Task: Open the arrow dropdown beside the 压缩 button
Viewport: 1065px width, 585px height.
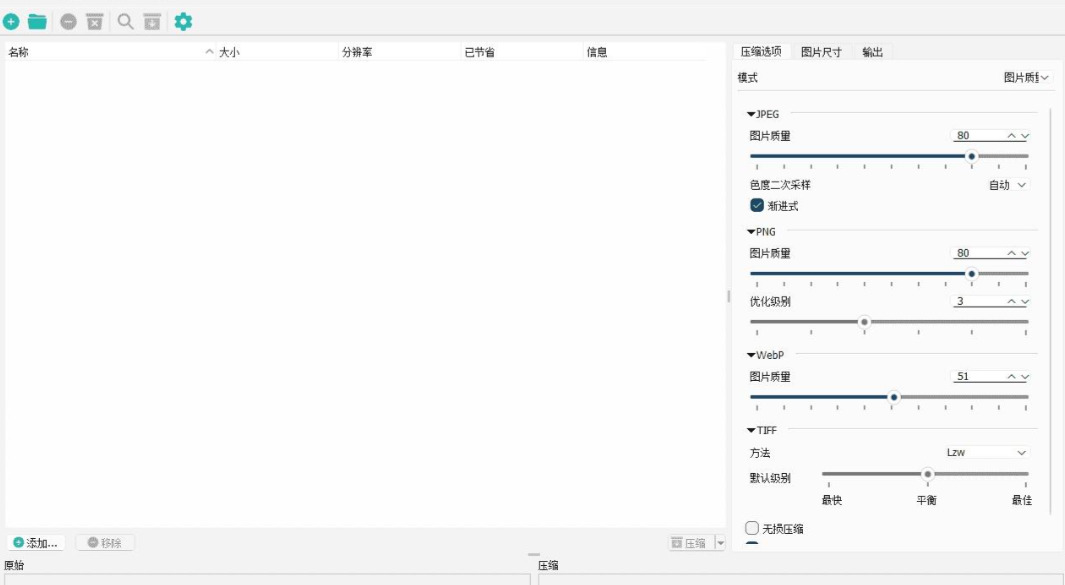Action: (x=720, y=543)
